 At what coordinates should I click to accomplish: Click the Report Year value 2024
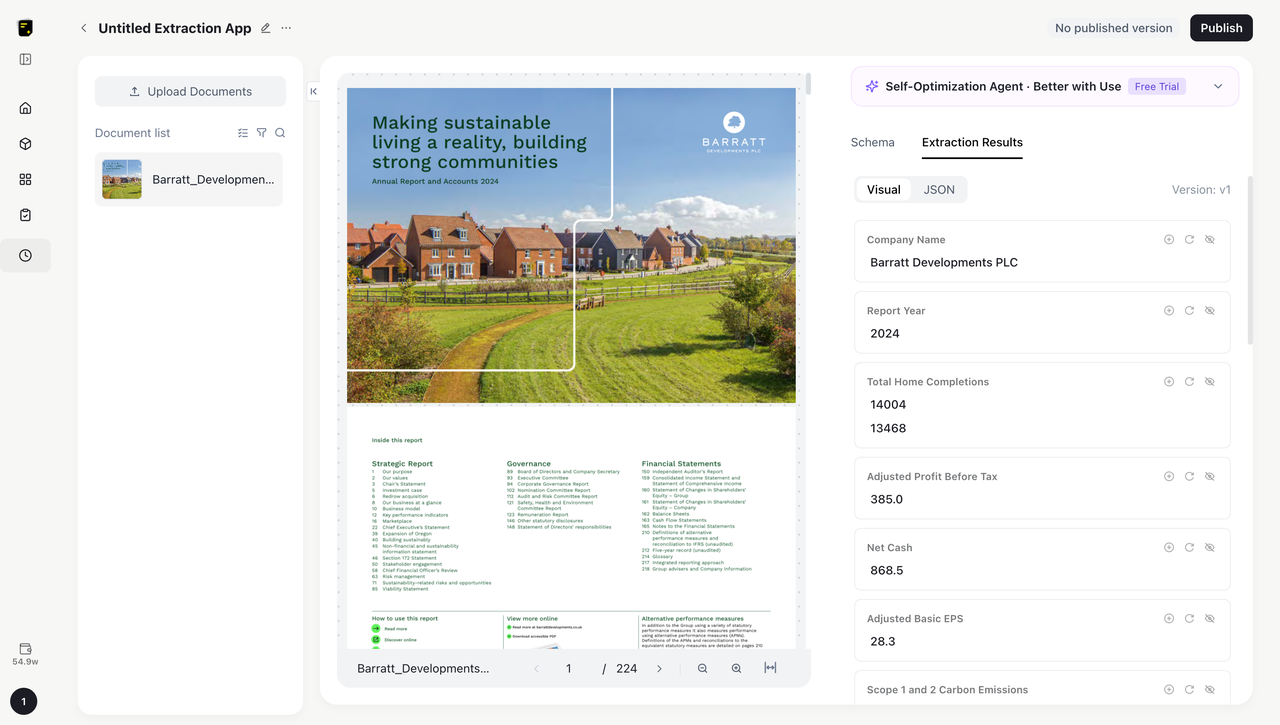[x=885, y=334]
